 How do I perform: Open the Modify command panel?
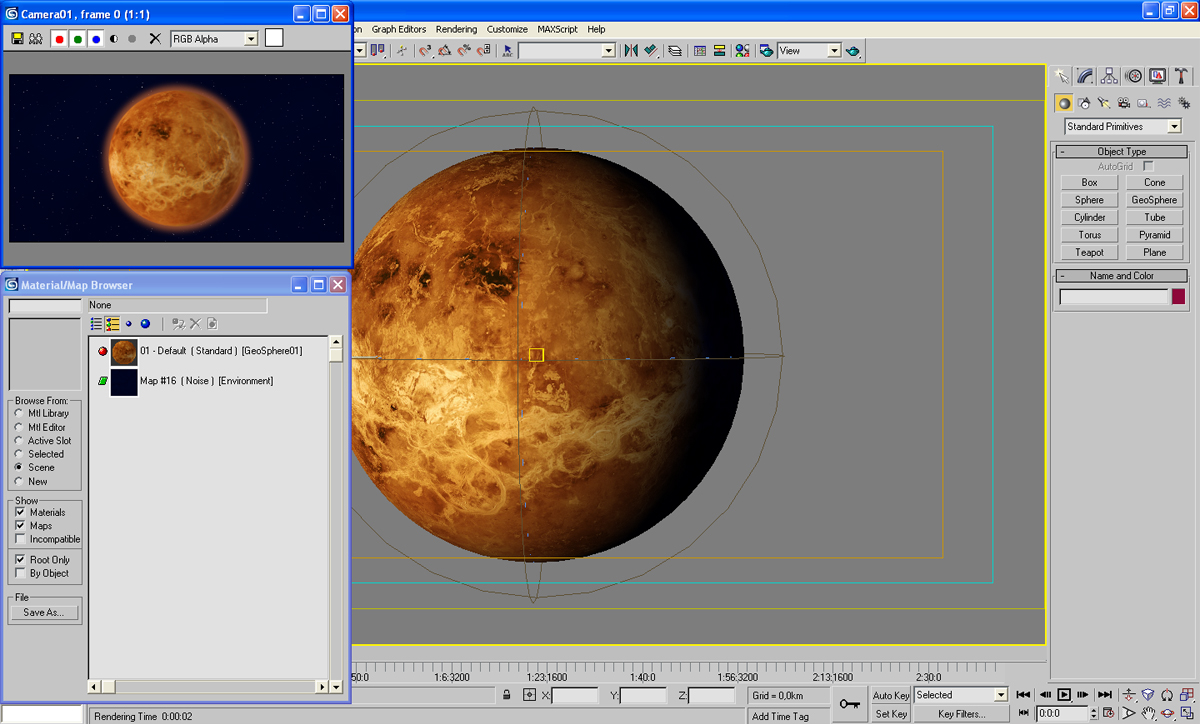pyautogui.click(x=1087, y=75)
